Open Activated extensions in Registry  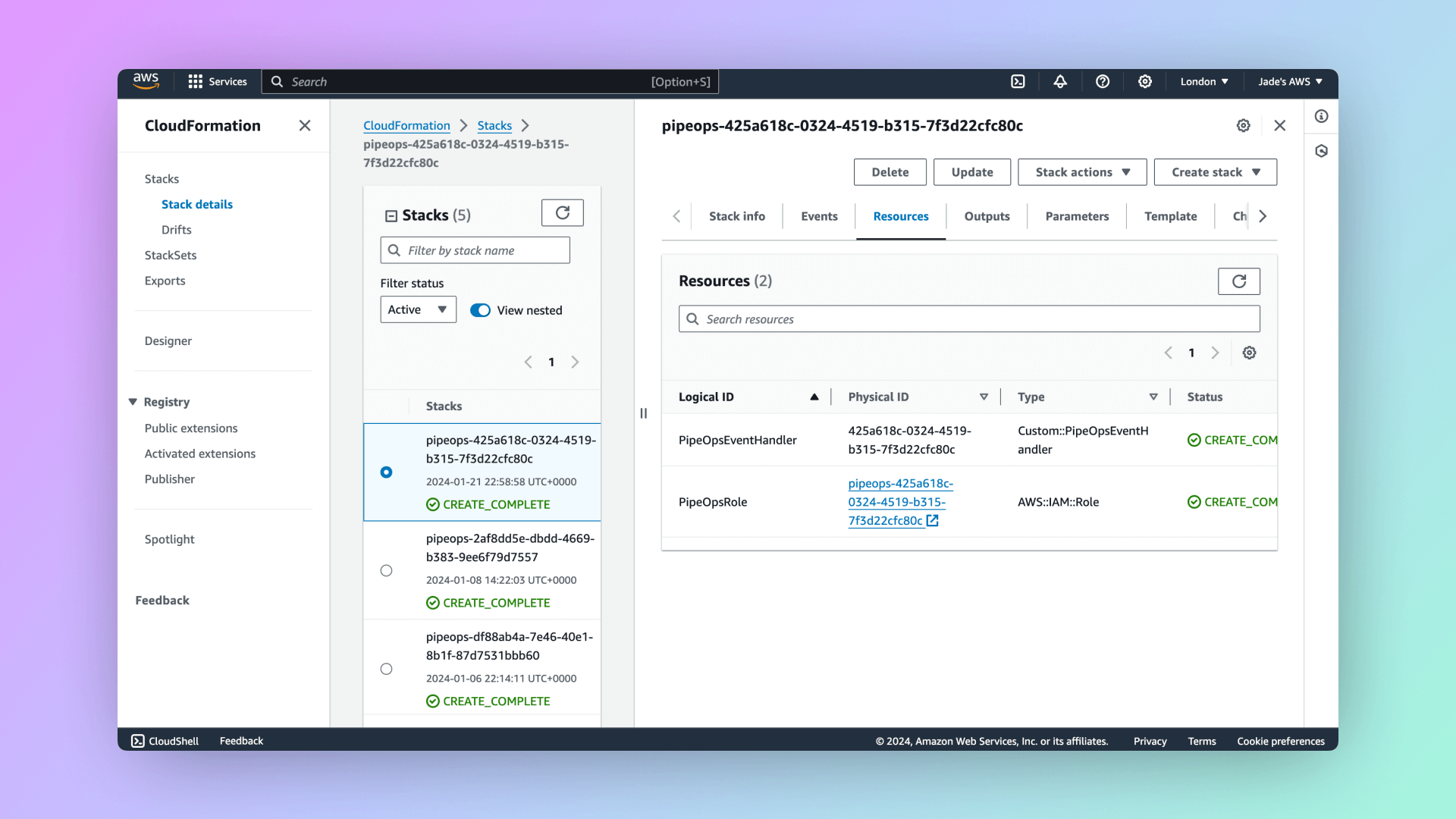(200, 453)
